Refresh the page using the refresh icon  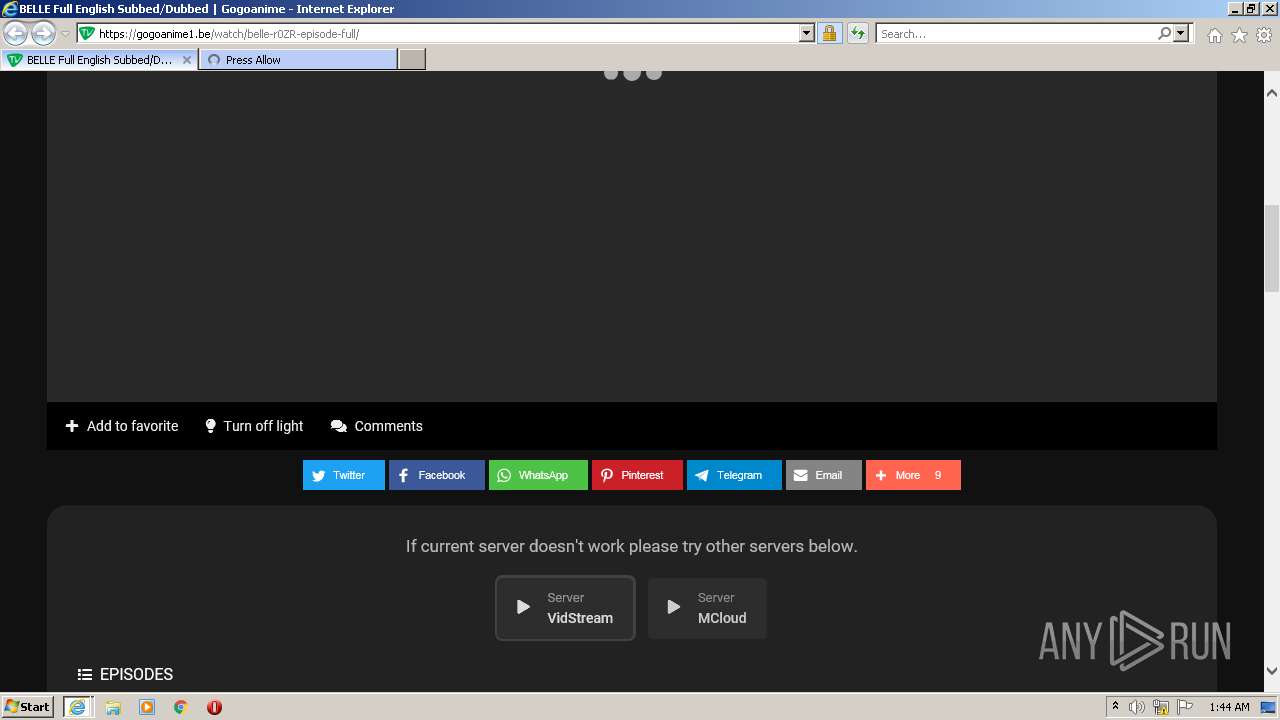[858, 34]
